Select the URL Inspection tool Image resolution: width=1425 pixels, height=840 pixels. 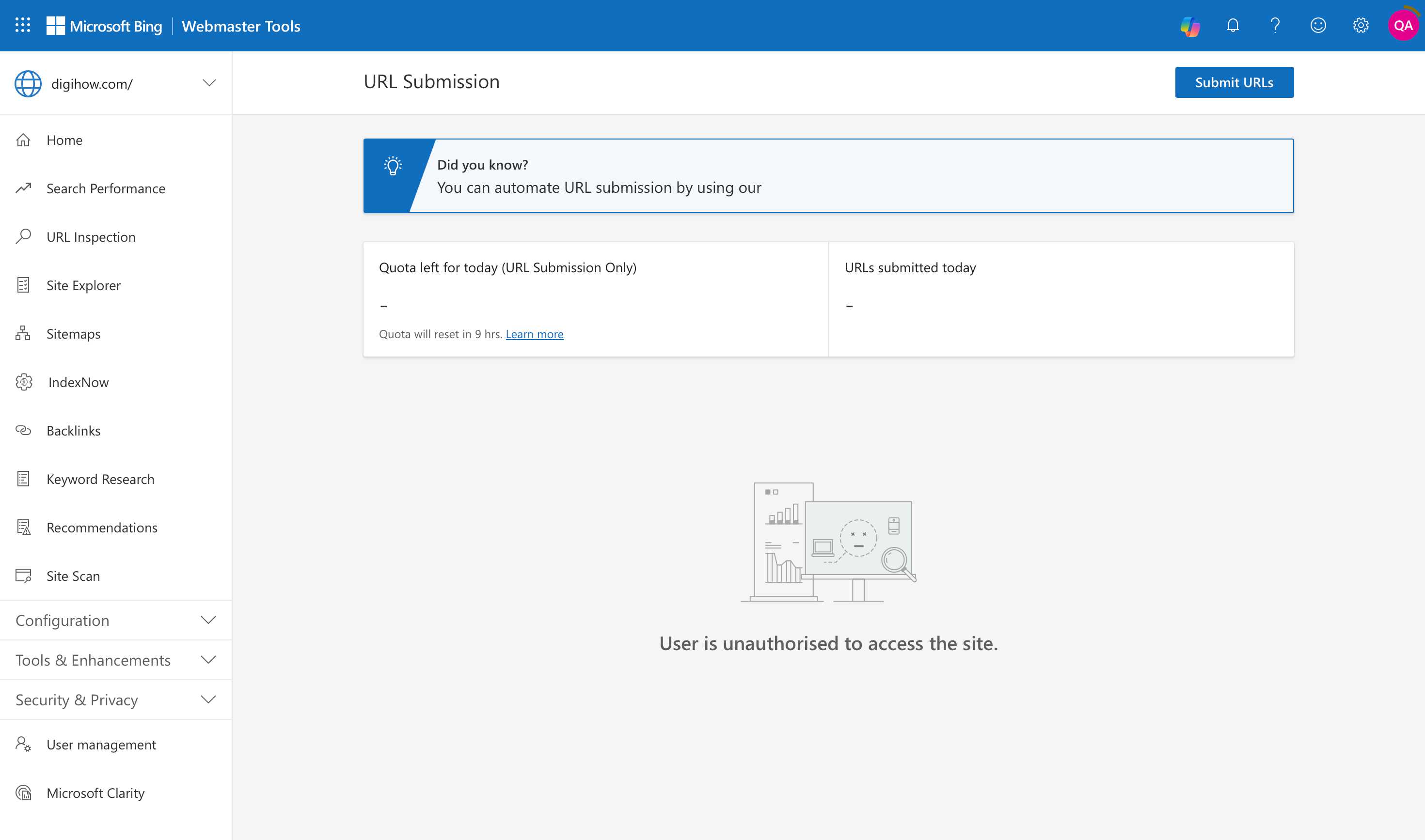click(91, 236)
